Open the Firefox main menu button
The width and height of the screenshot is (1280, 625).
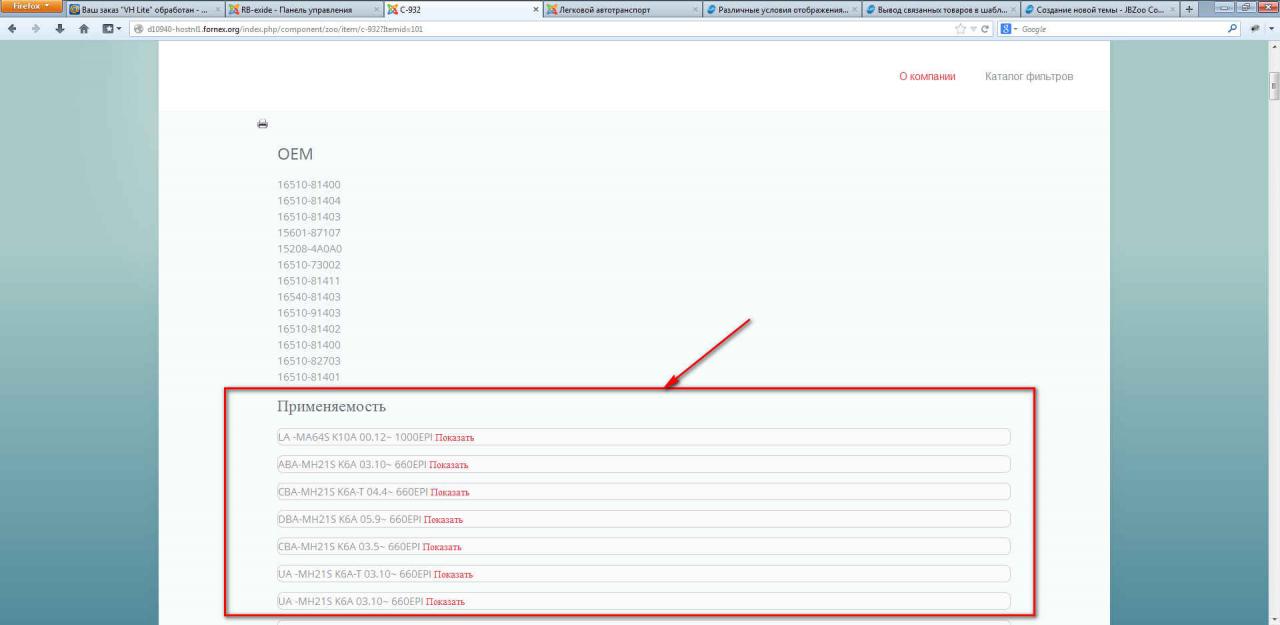point(31,8)
